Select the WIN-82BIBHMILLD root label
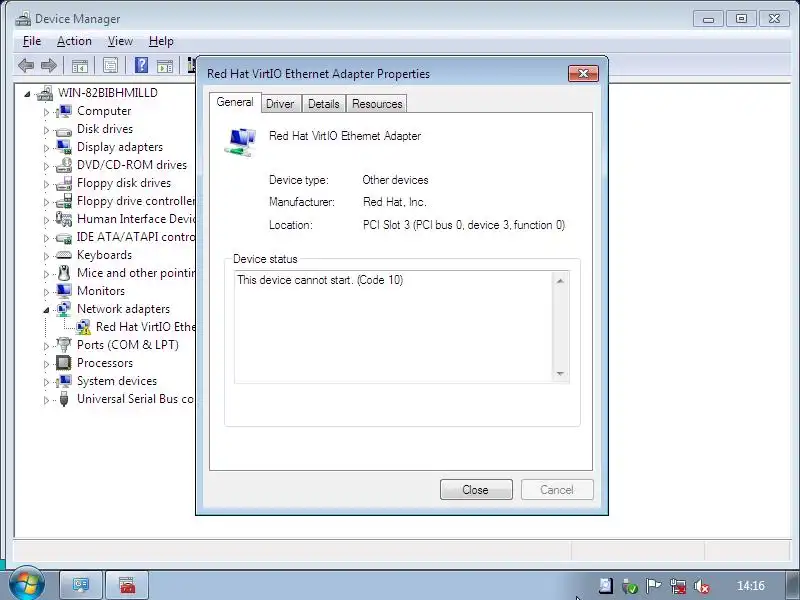This screenshot has height=600, width=800. point(108,93)
